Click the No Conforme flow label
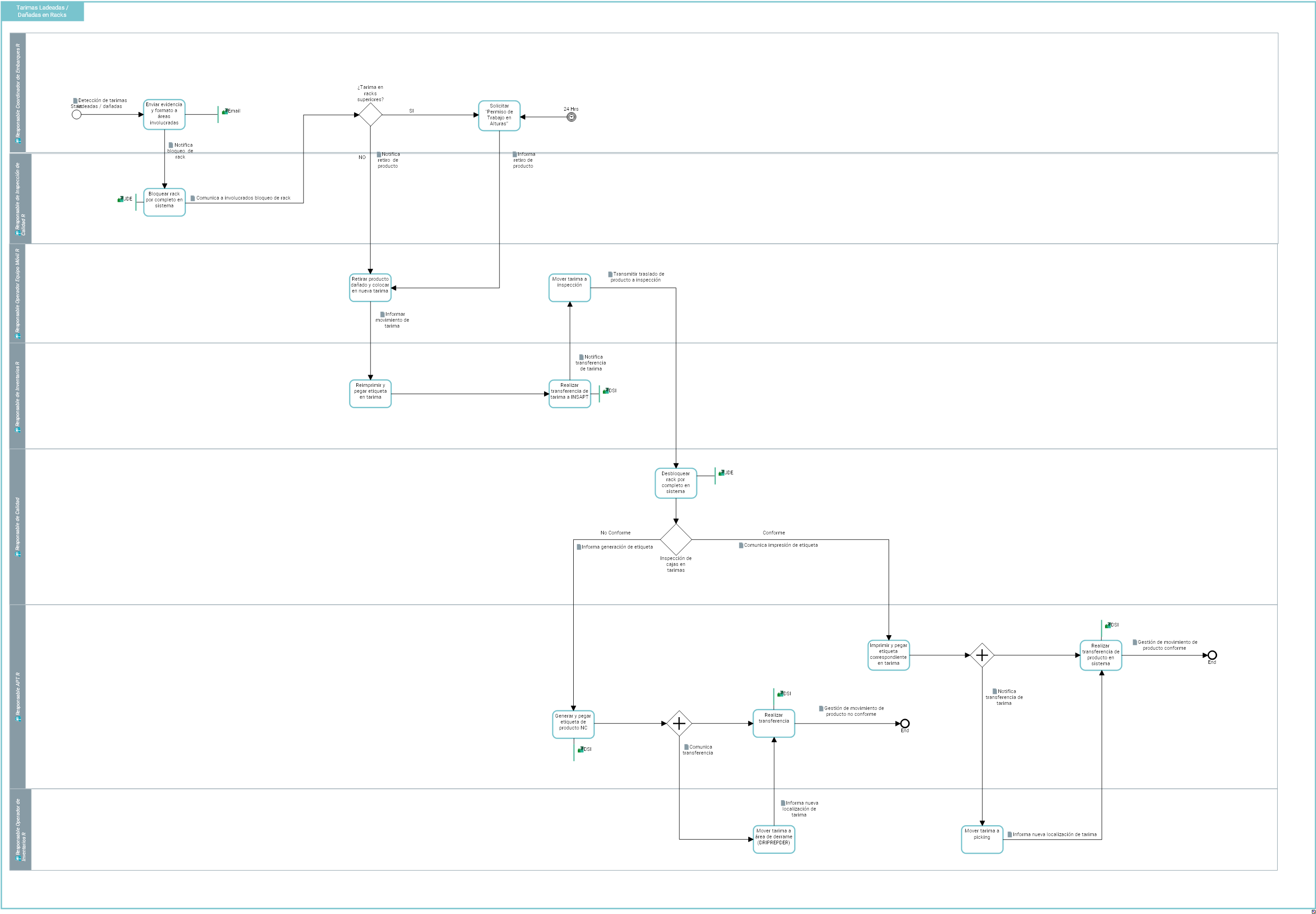Screen dimensions: 1316x914 pos(616,533)
